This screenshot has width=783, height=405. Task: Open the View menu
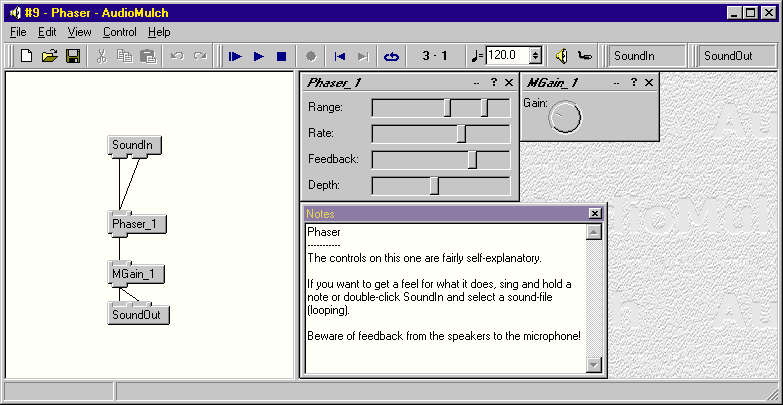80,32
